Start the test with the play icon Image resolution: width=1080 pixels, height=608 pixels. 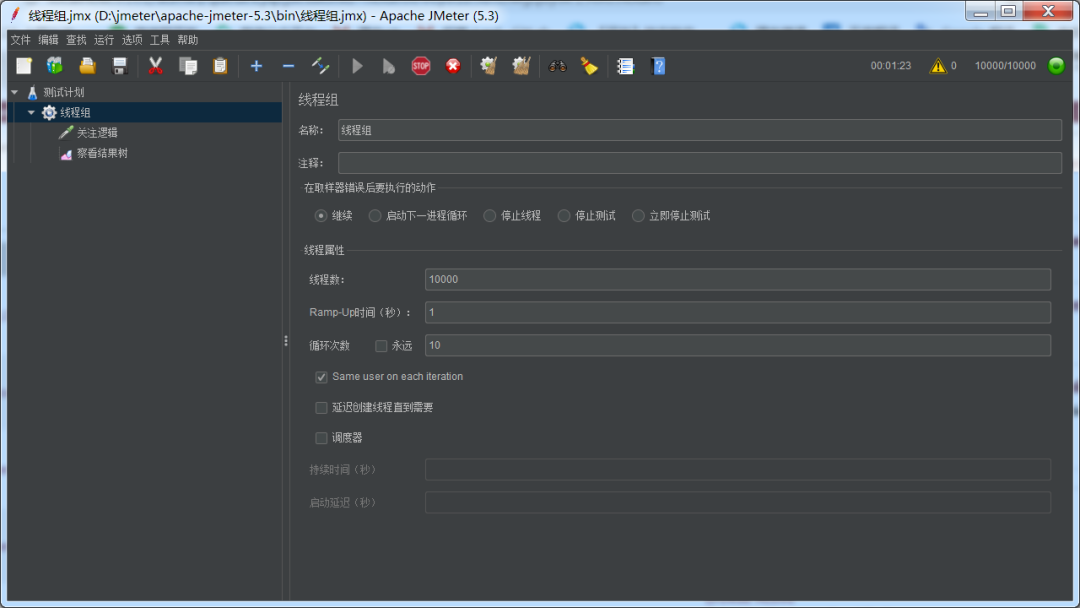click(x=357, y=66)
